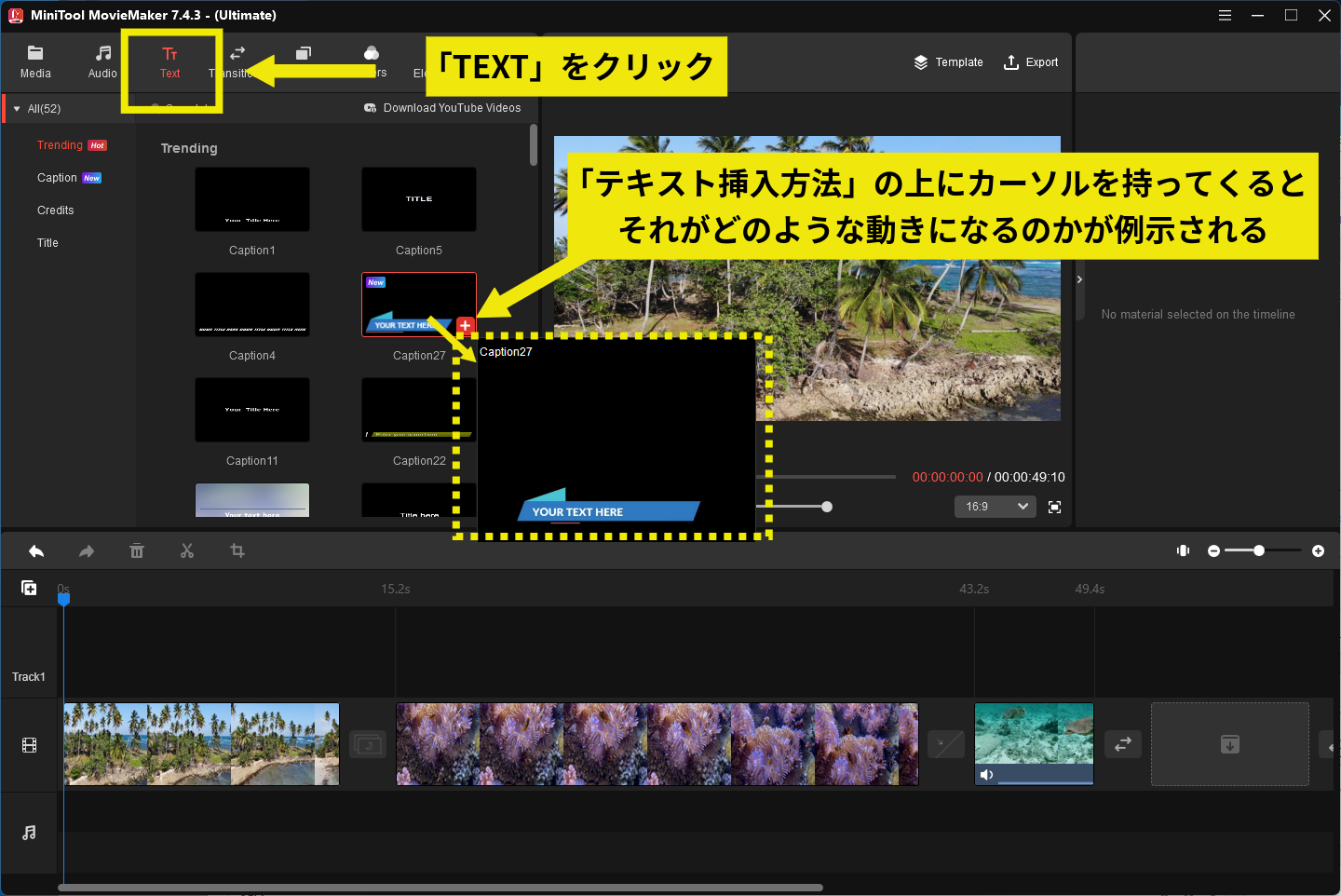Screen dimensions: 1341x896
Task: Select the Caption11 text thumbnail
Action: (x=252, y=410)
